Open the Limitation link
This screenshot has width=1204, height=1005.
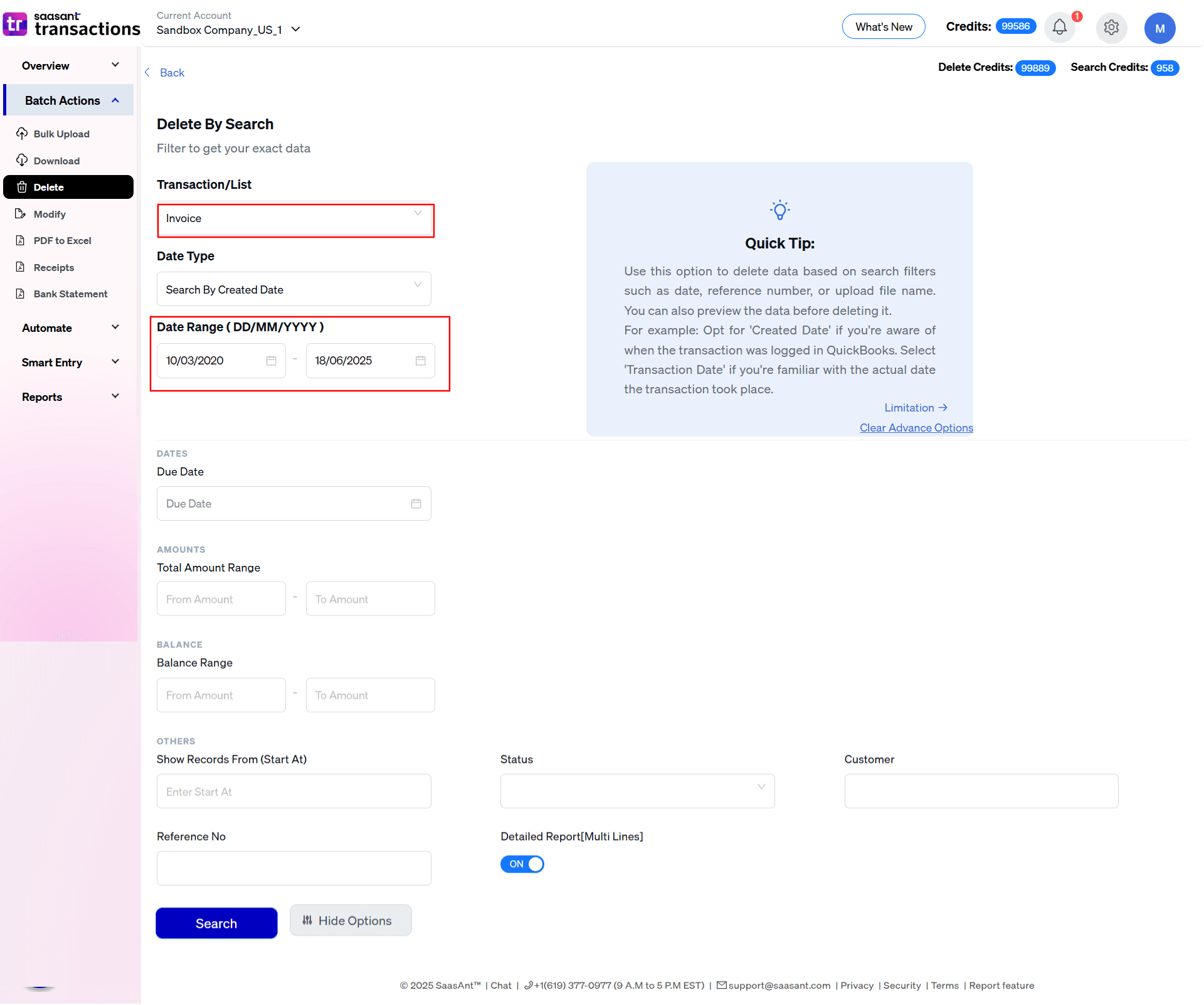click(x=916, y=408)
